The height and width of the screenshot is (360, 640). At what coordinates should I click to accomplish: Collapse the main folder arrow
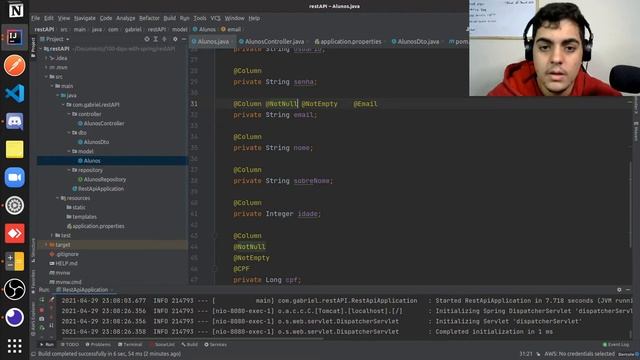point(53,86)
